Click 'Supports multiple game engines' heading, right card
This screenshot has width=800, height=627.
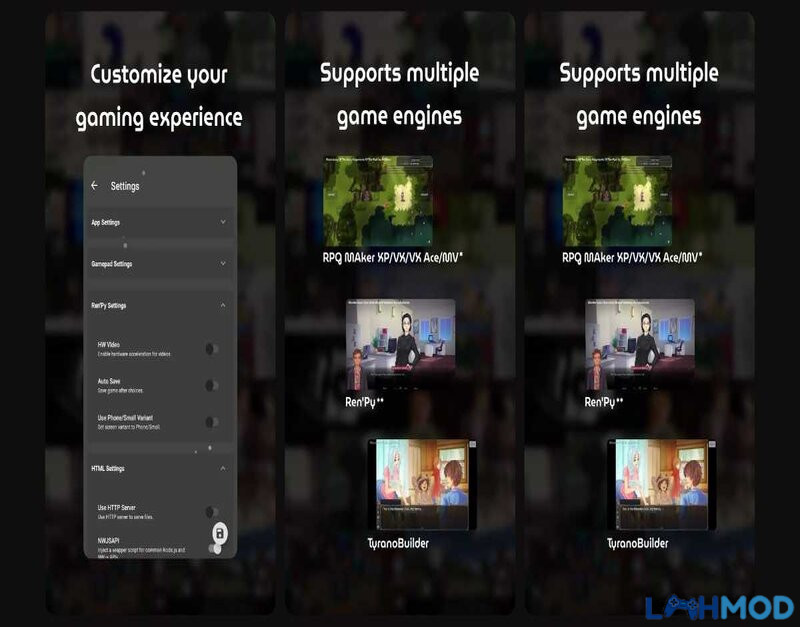(x=639, y=95)
